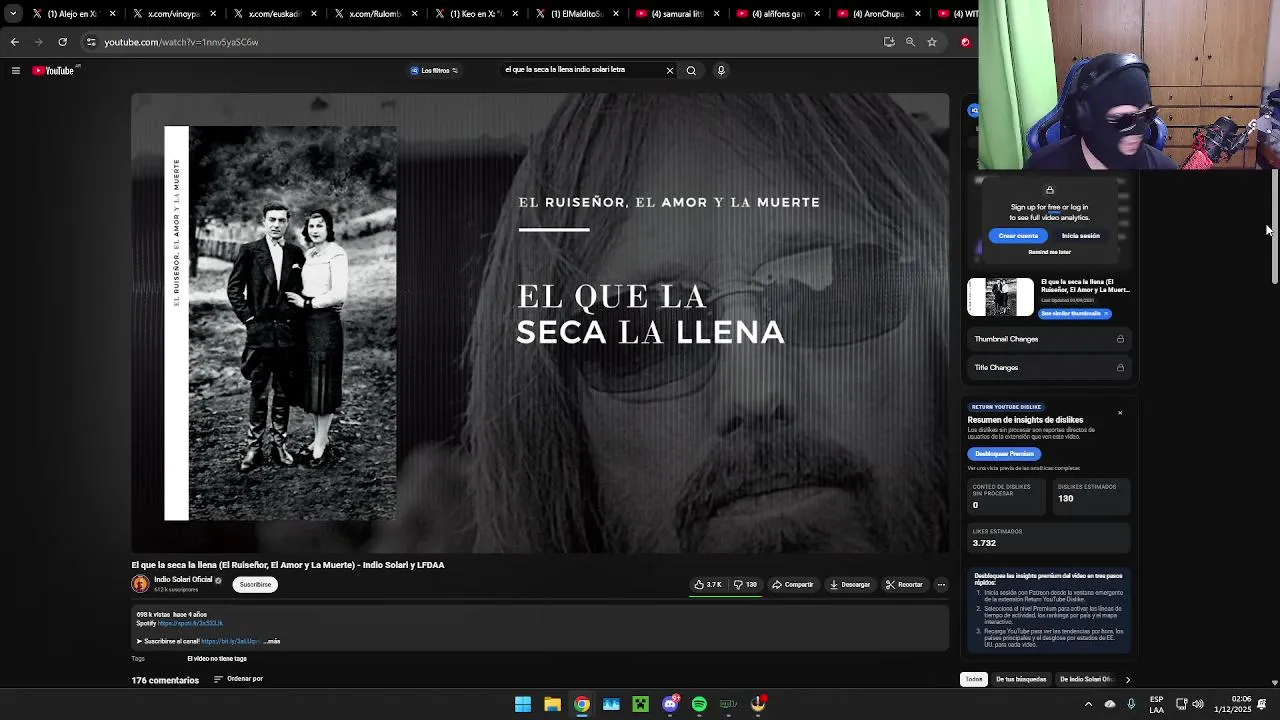Open the Windows Start menu
This screenshot has height=720, width=1280.
click(523, 704)
